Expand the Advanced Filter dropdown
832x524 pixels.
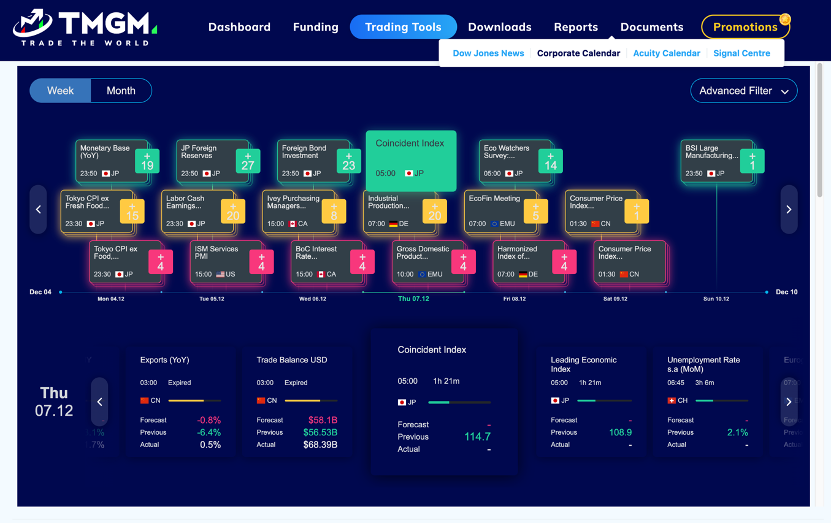click(x=744, y=91)
